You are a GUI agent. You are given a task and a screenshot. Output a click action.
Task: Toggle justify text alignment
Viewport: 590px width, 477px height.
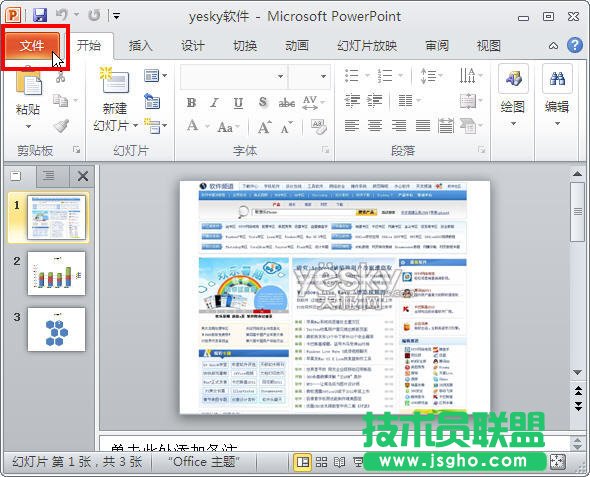pos(423,126)
